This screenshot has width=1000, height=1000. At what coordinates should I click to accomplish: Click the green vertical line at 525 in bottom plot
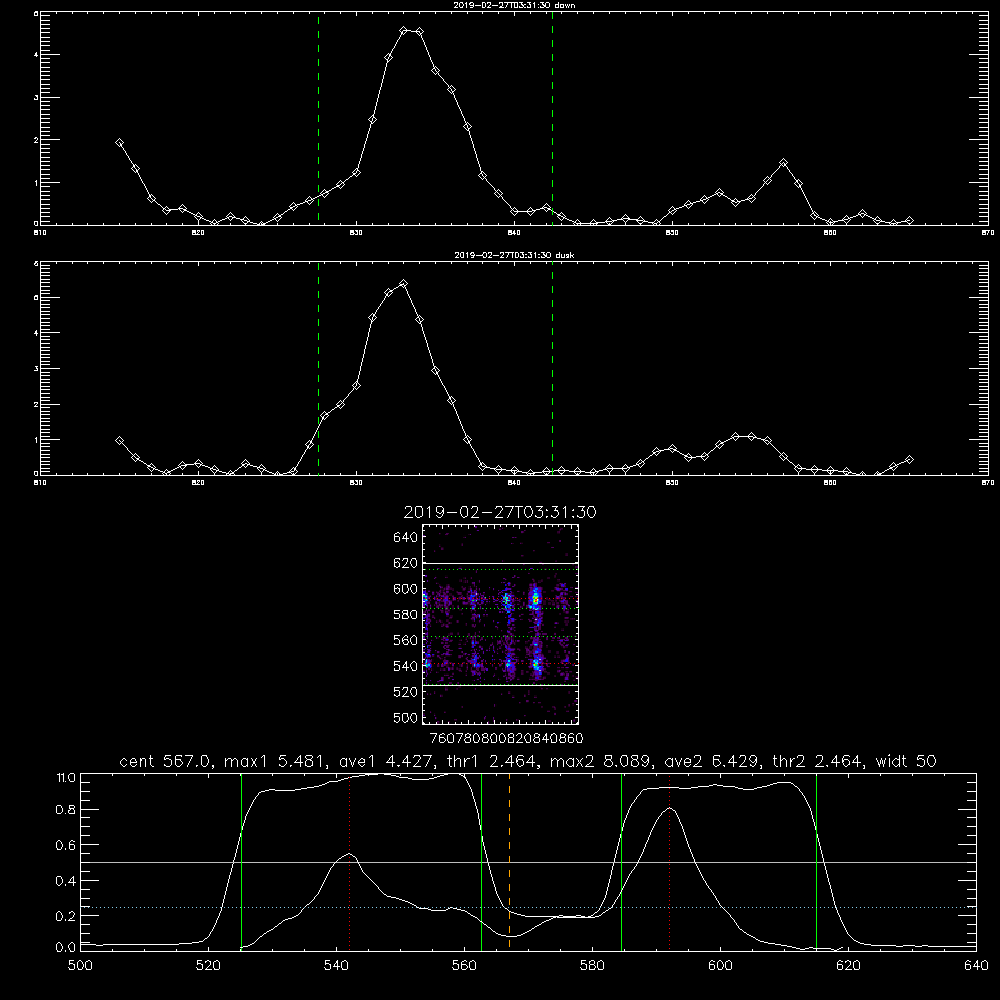pyautogui.click(x=241, y=861)
